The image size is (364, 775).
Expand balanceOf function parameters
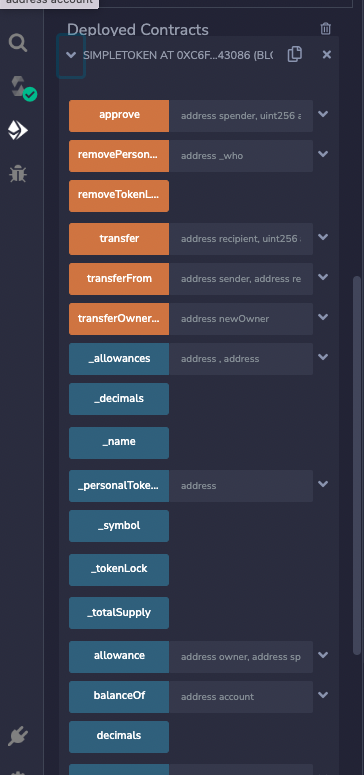point(323,696)
